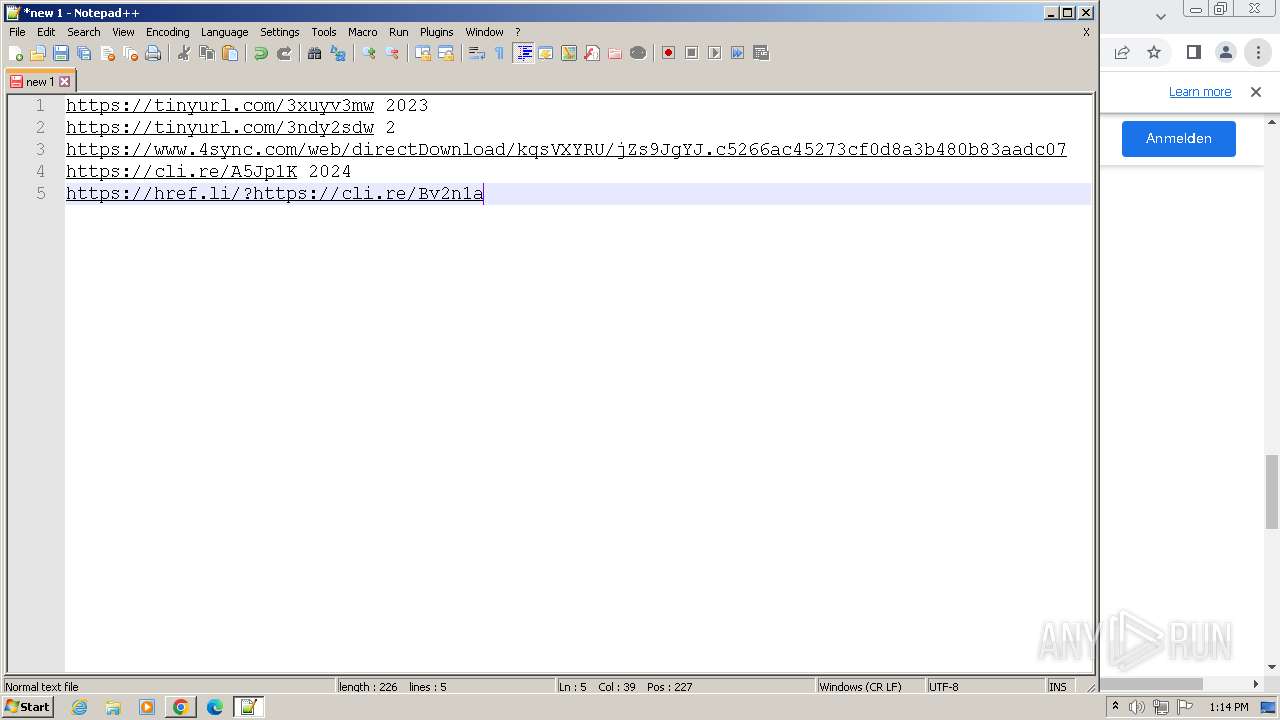Click the Copy toolbar icon
Image resolution: width=1280 pixels, height=720 pixels.
[207, 53]
